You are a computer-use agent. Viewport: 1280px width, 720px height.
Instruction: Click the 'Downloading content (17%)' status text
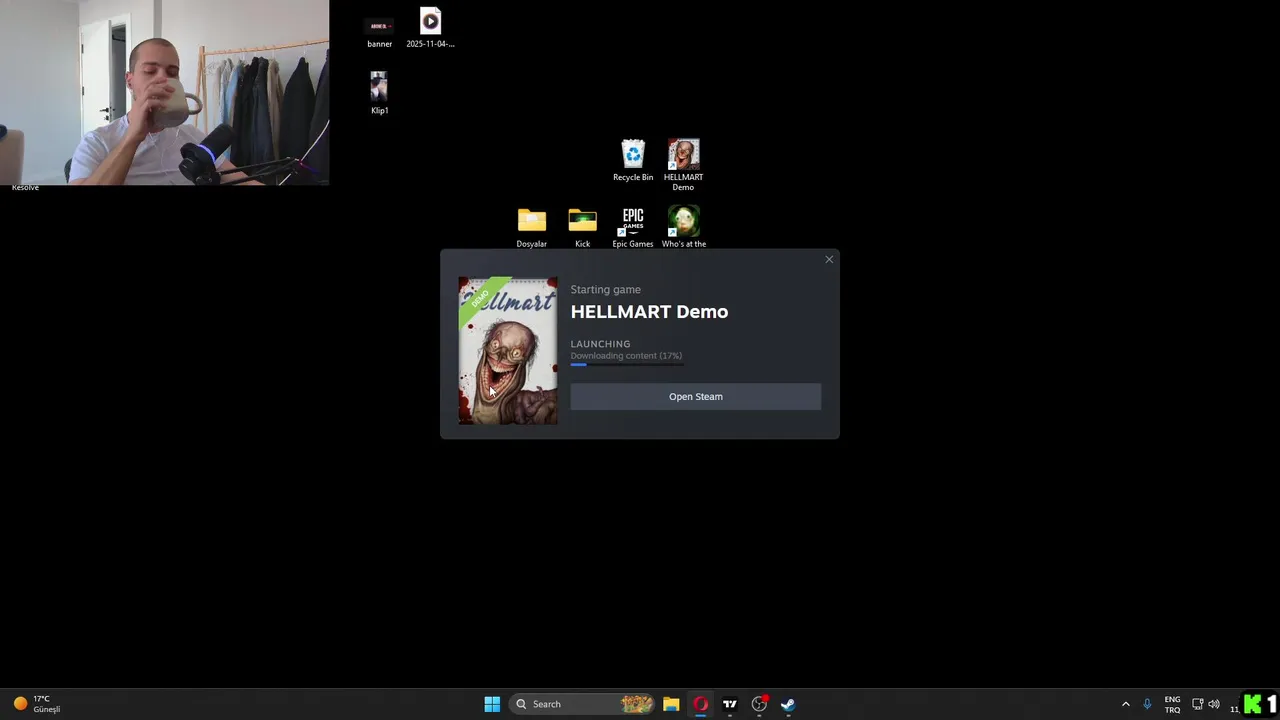point(626,356)
